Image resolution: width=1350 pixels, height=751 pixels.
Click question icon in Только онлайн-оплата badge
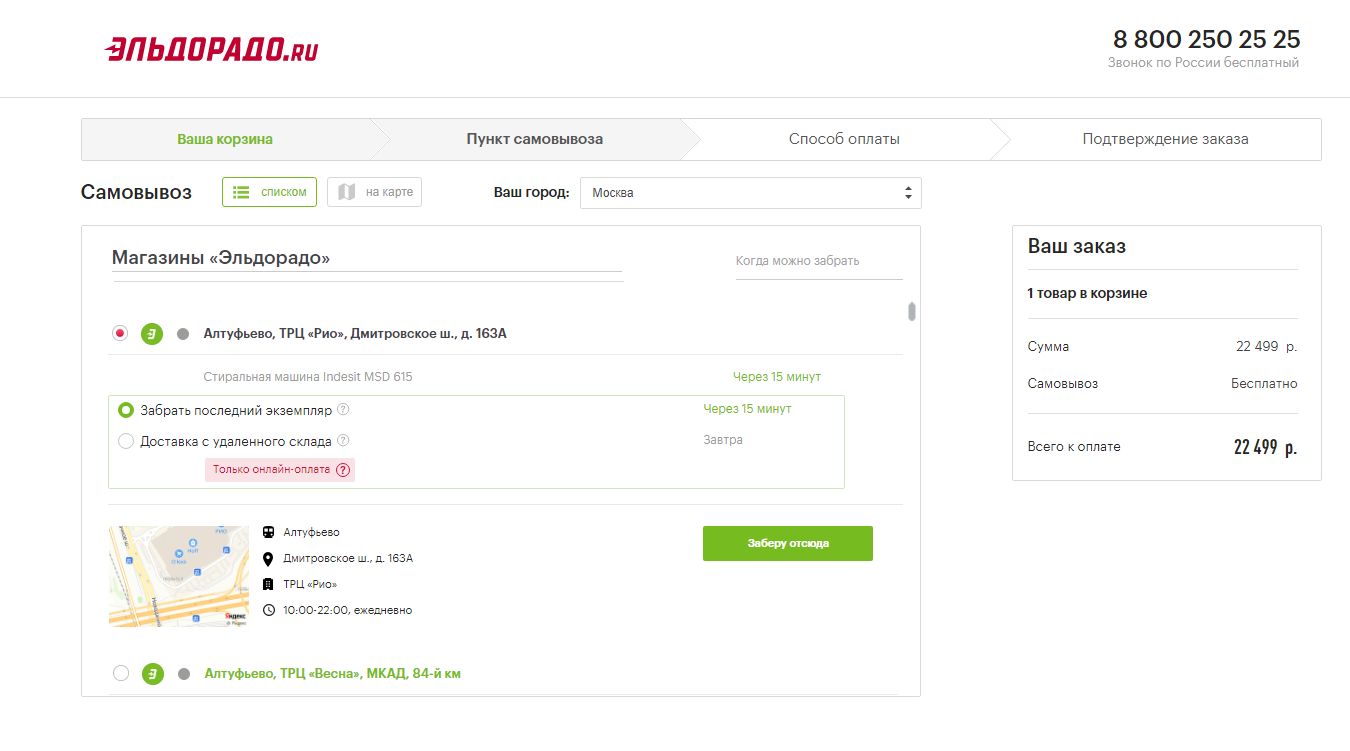(x=343, y=470)
